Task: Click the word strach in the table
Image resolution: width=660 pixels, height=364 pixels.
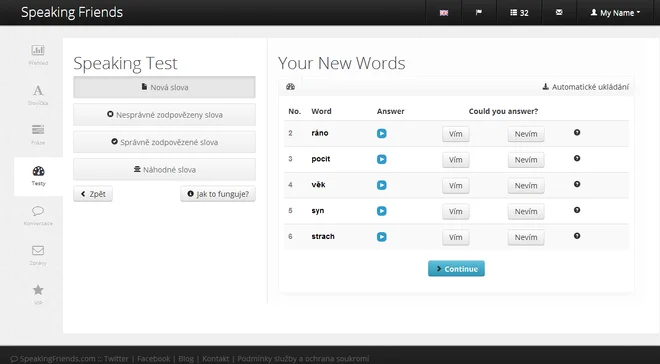Action: [323, 236]
